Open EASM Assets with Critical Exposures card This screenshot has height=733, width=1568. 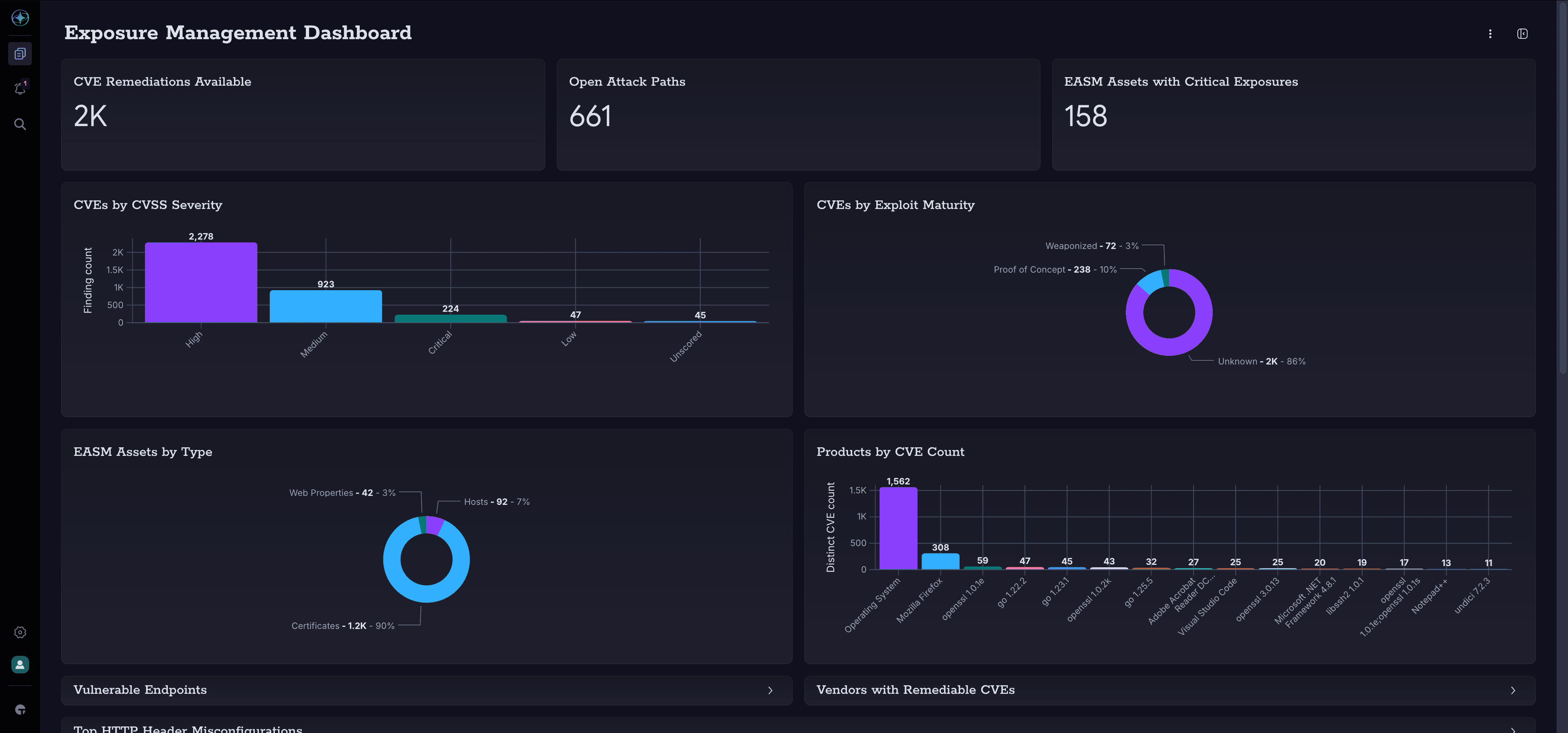click(x=1294, y=114)
